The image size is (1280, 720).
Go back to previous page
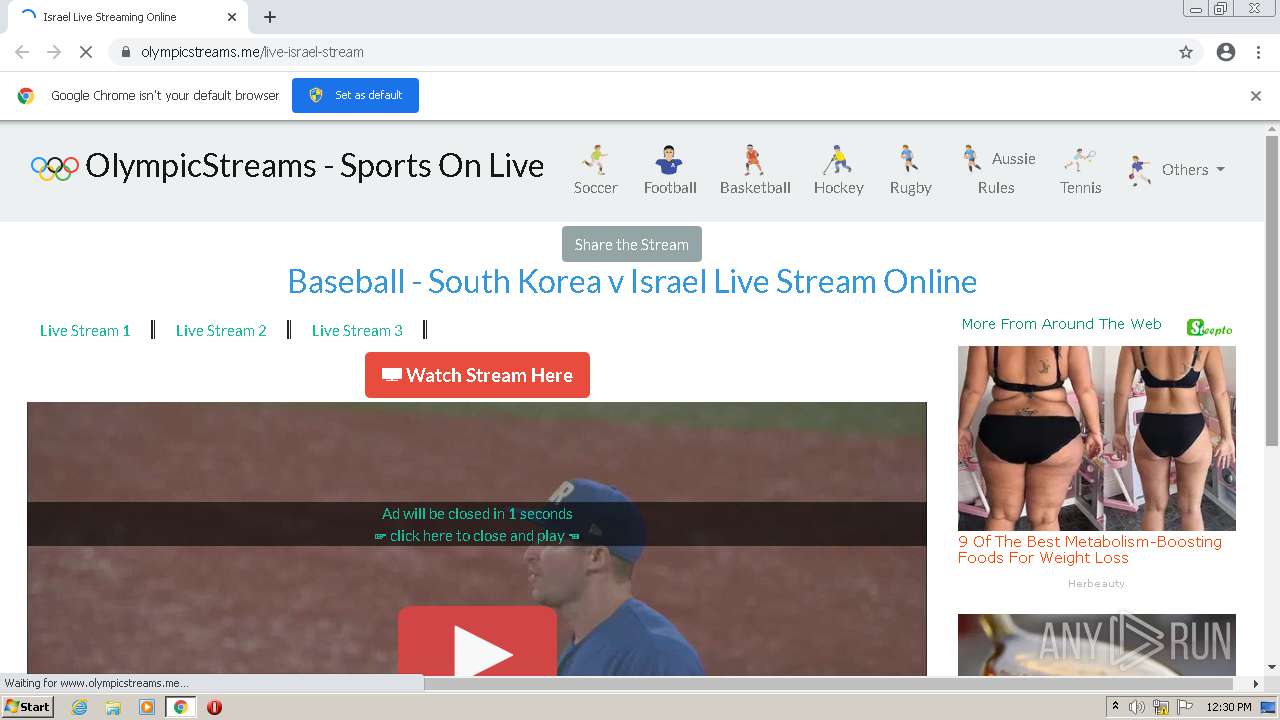click(22, 52)
